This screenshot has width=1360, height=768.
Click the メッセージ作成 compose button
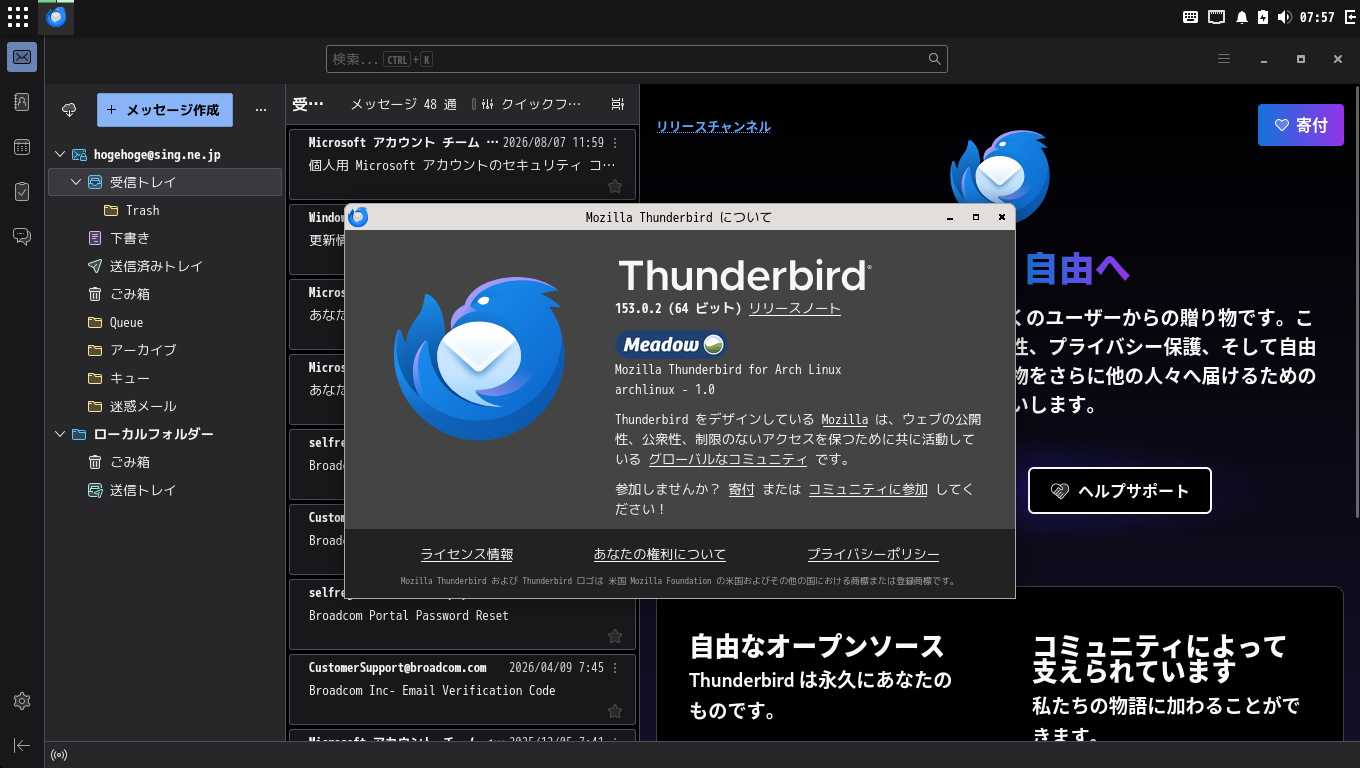pos(165,110)
